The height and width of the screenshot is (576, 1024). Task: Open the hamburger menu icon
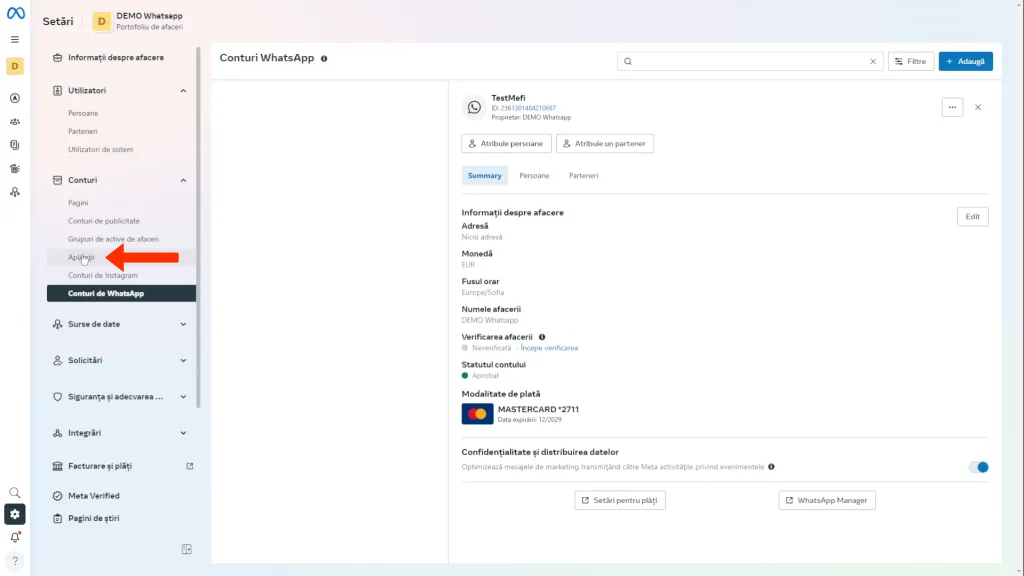(15, 40)
